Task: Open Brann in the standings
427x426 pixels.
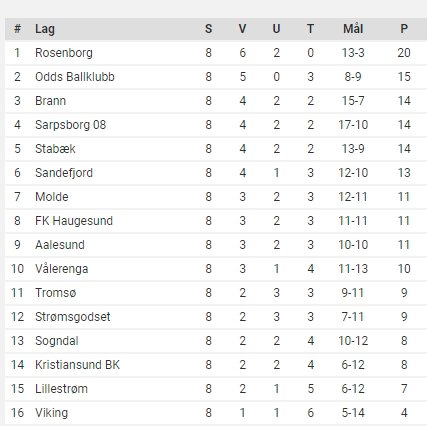Action: 50,101
